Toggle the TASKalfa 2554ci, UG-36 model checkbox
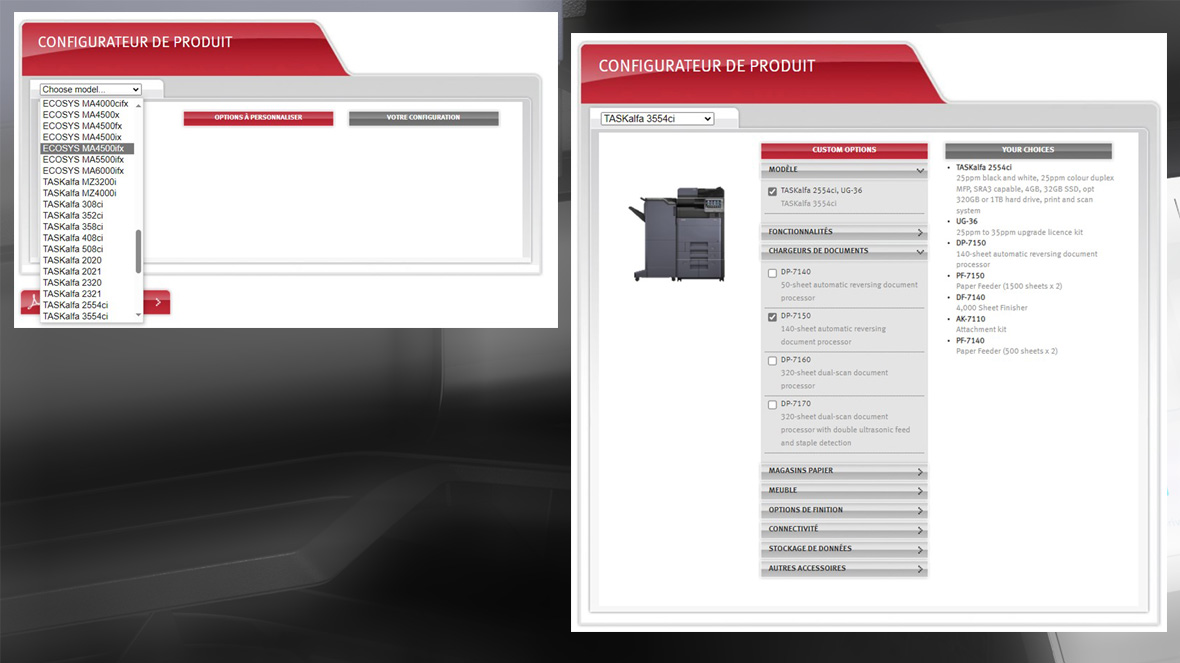 [772, 191]
